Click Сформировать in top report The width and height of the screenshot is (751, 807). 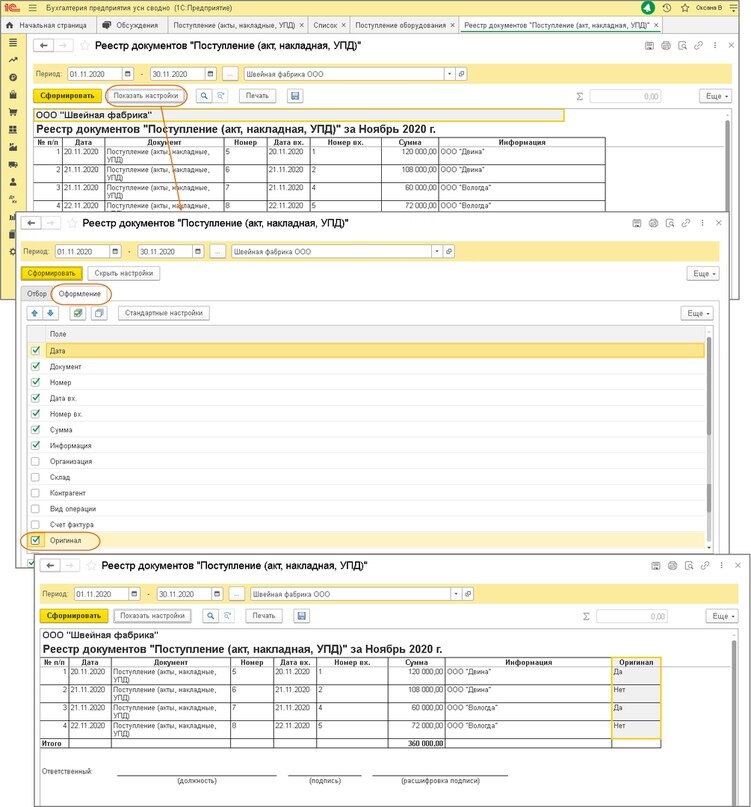(67, 96)
